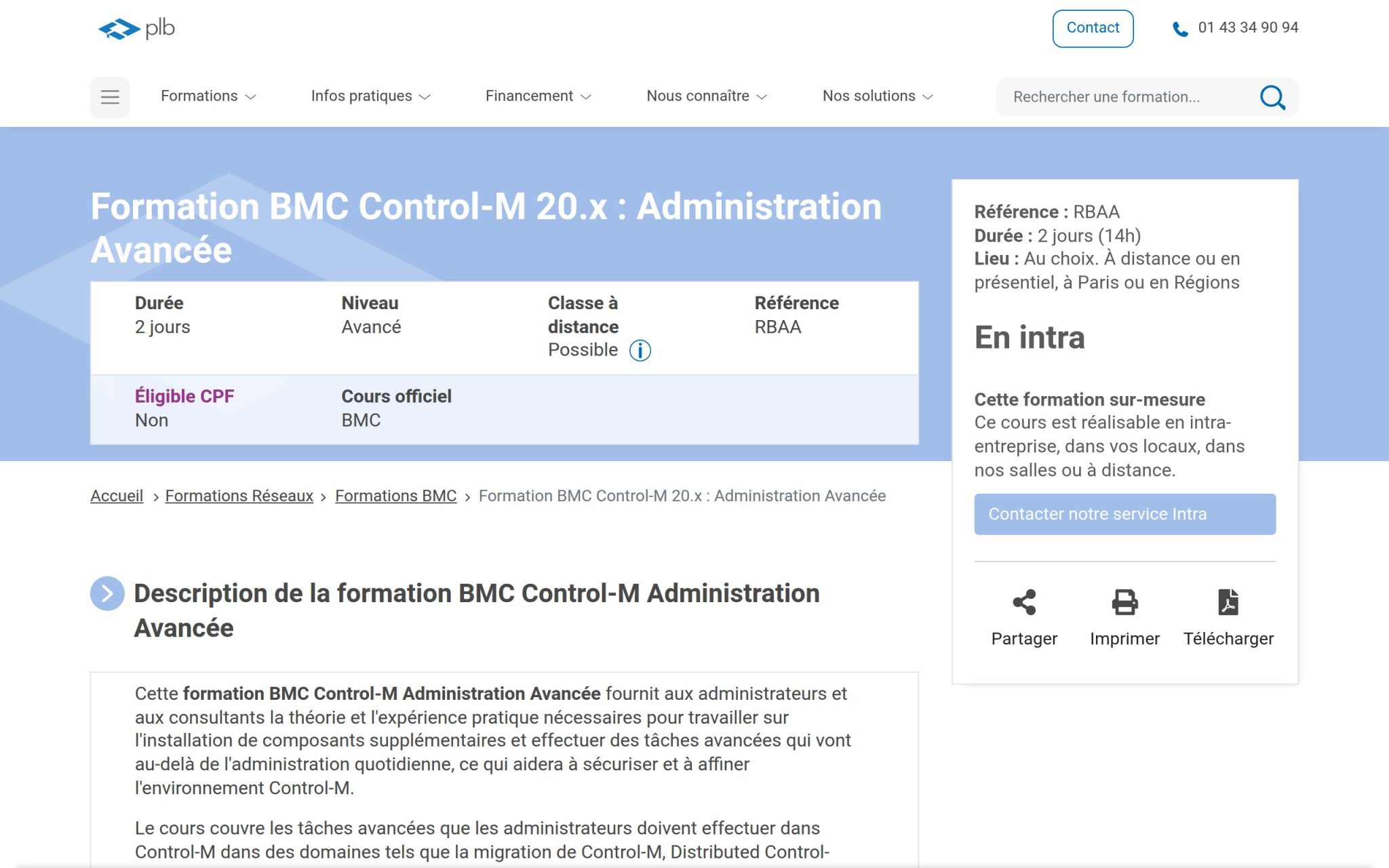Click the Partager label text
This screenshot has height=868, width=1389.
[1024, 639]
